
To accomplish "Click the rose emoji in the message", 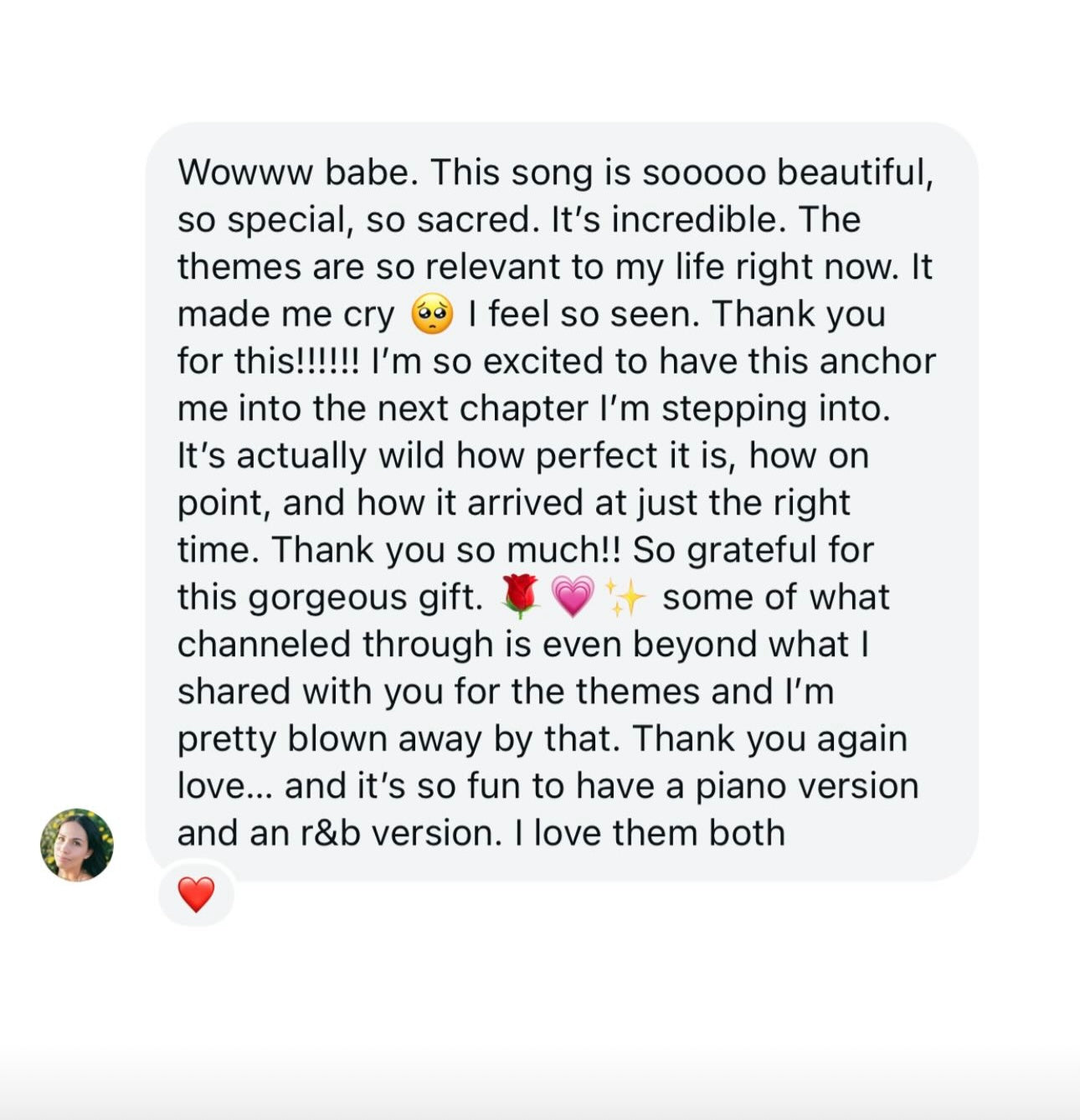I will [x=520, y=597].
